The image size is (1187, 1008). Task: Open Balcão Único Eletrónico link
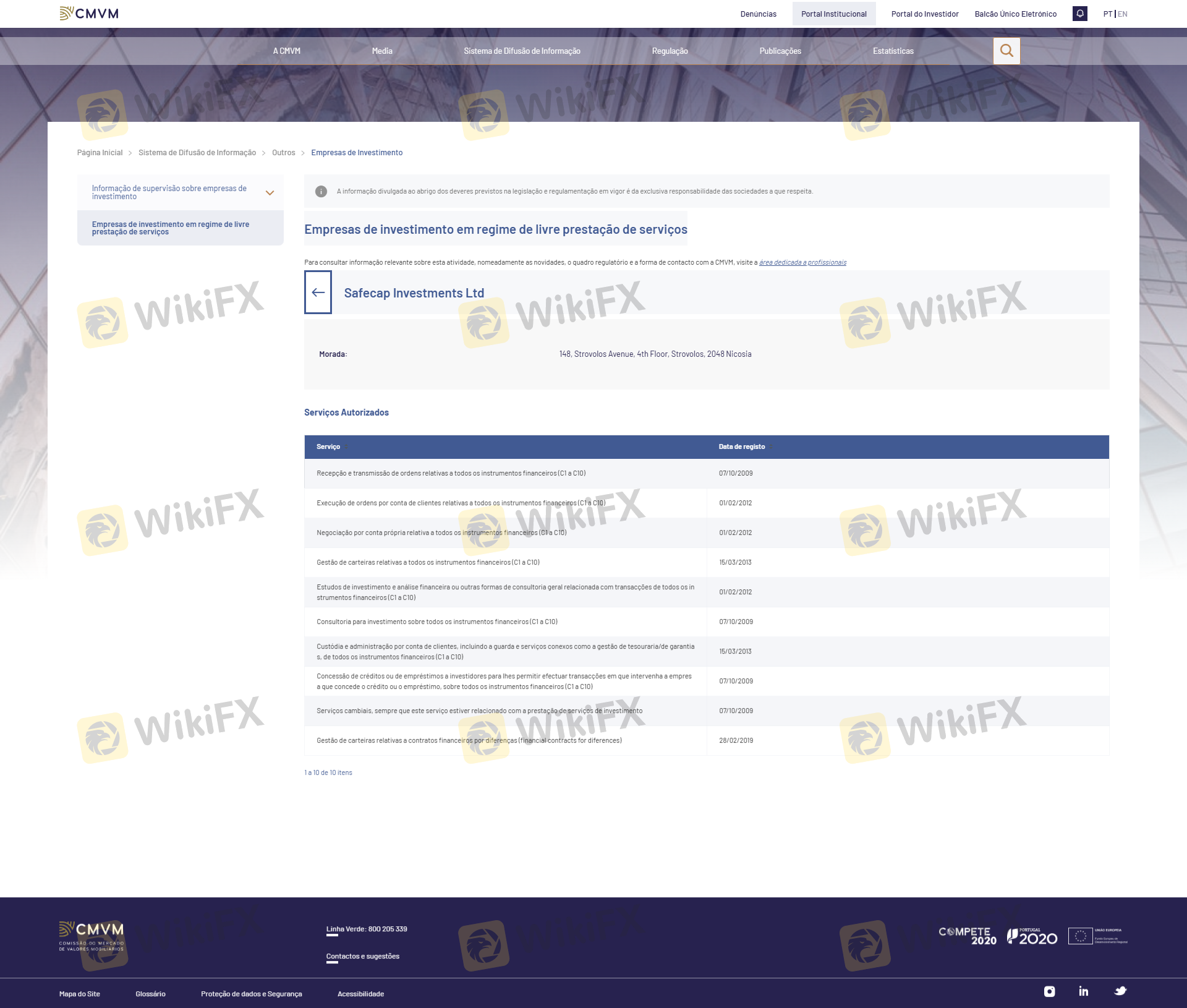pos(1016,14)
